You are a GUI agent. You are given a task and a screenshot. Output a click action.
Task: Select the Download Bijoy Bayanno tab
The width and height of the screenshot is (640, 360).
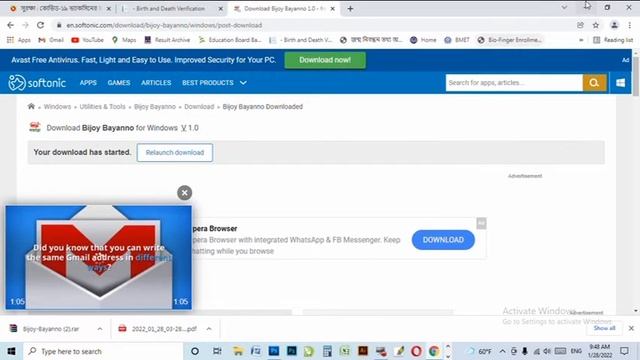[x=284, y=9]
